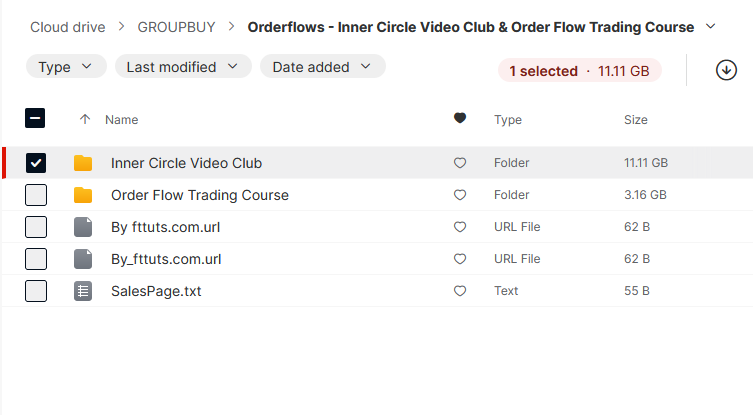
Task: Sort by the Size column header
Action: [x=635, y=120]
